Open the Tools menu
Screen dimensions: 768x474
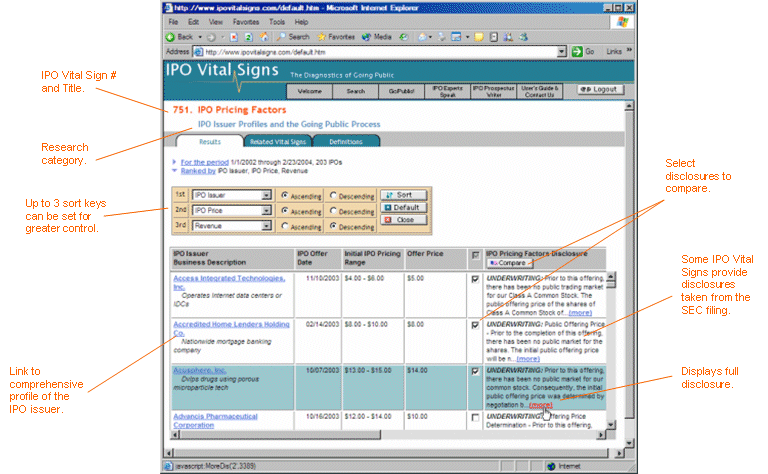click(x=277, y=22)
